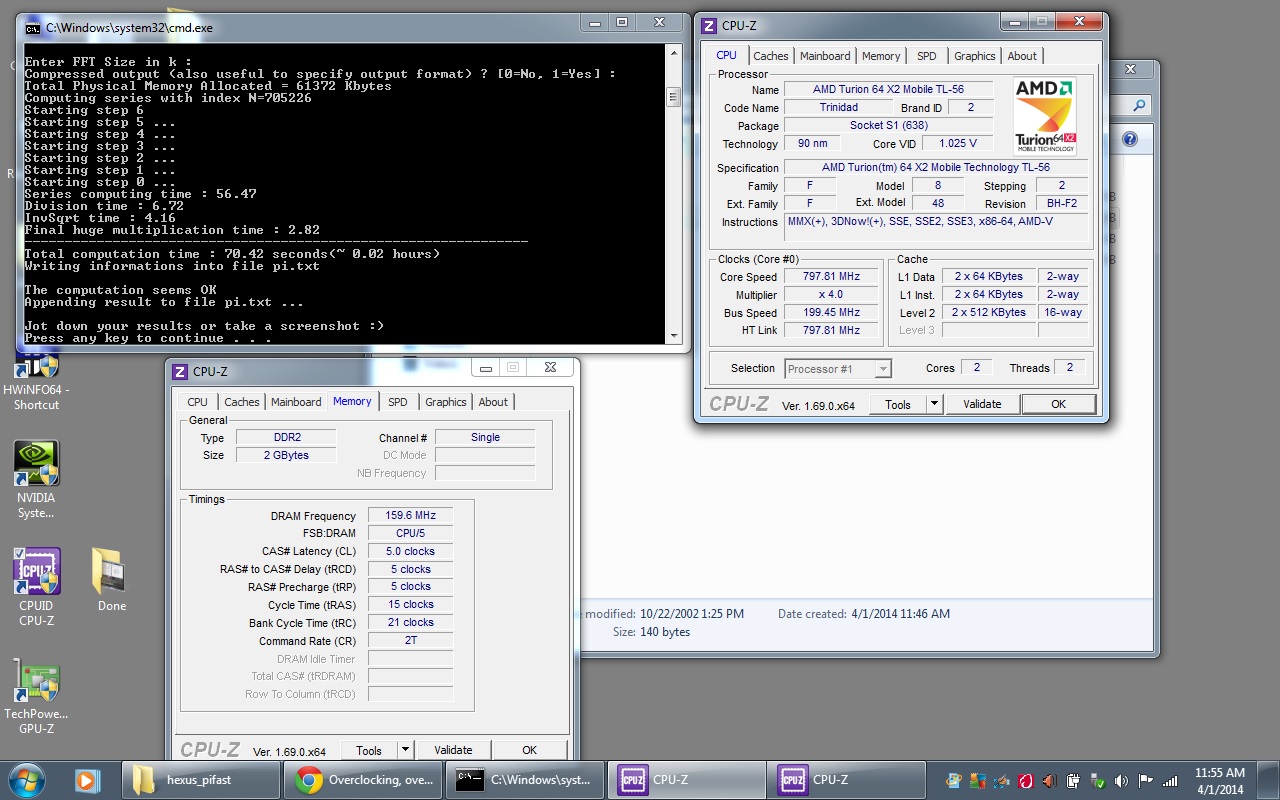Expand Tools dropdown arrow in CPU window

click(934, 404)
